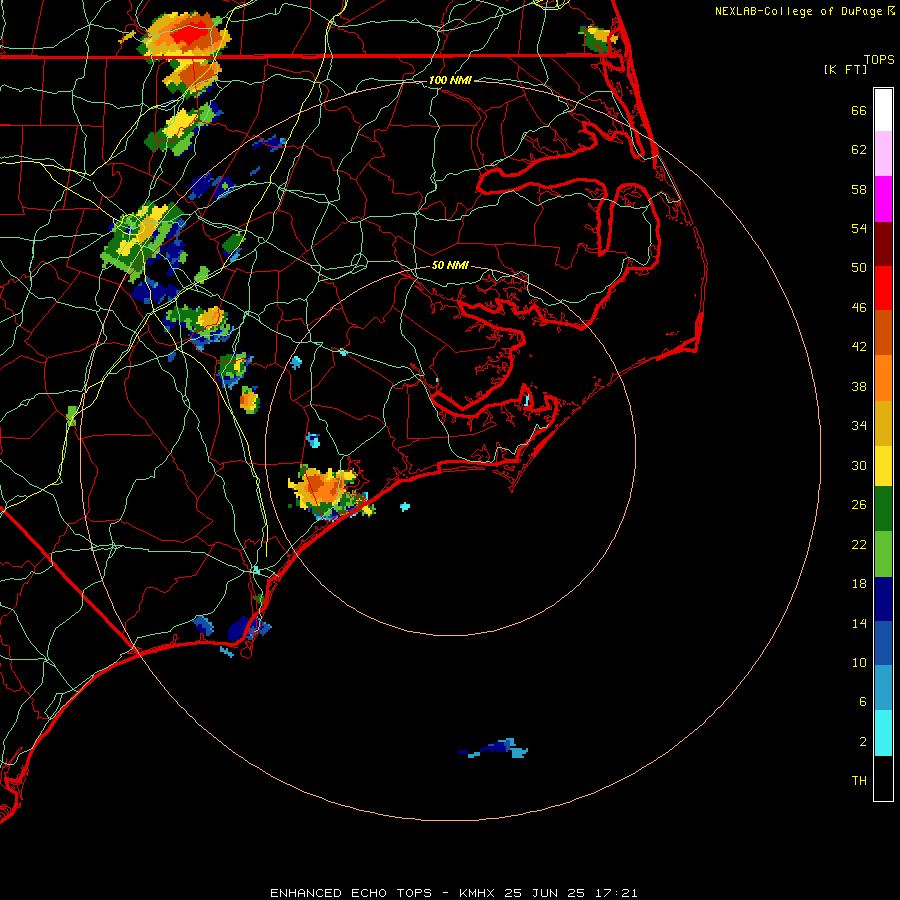Click the 50 NMI range ring label
Screen dimensions: 900x900
tap(450, 265)
